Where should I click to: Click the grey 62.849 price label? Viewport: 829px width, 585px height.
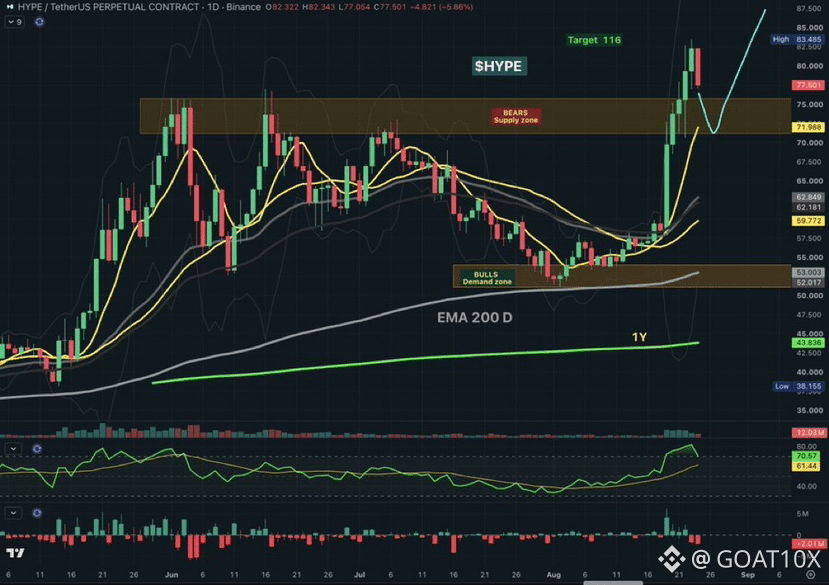(x=808, y=197)
